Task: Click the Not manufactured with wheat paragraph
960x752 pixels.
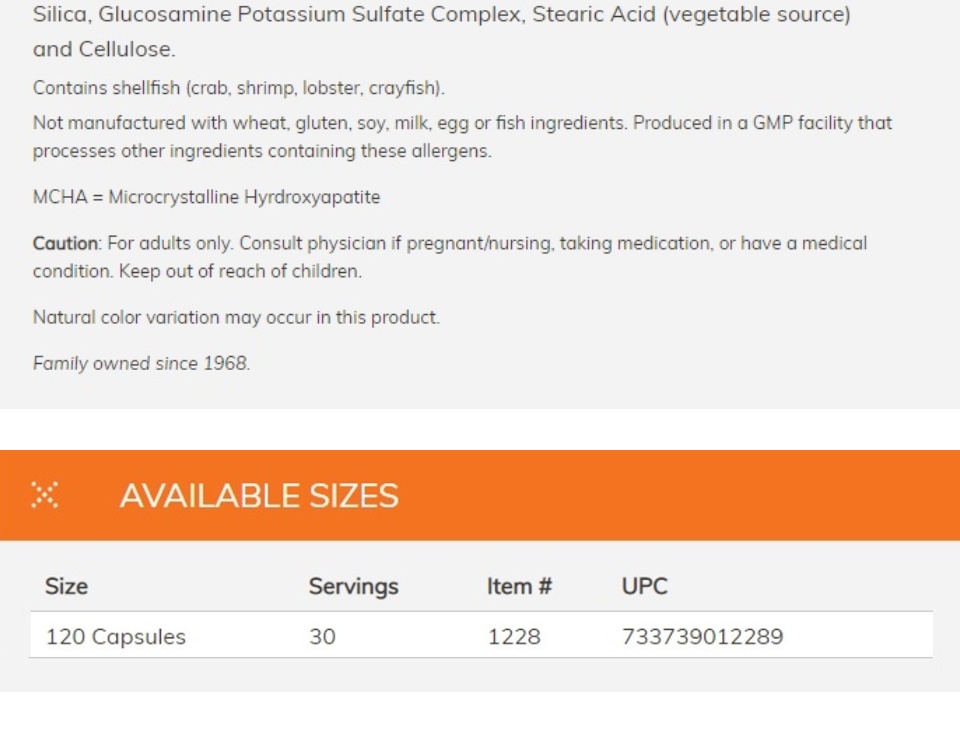Action: (462, 137)
